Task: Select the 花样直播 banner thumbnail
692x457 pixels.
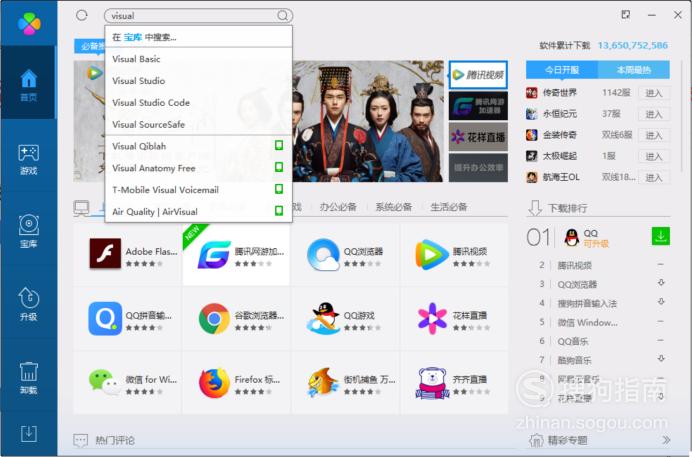Action: [478, 137]
